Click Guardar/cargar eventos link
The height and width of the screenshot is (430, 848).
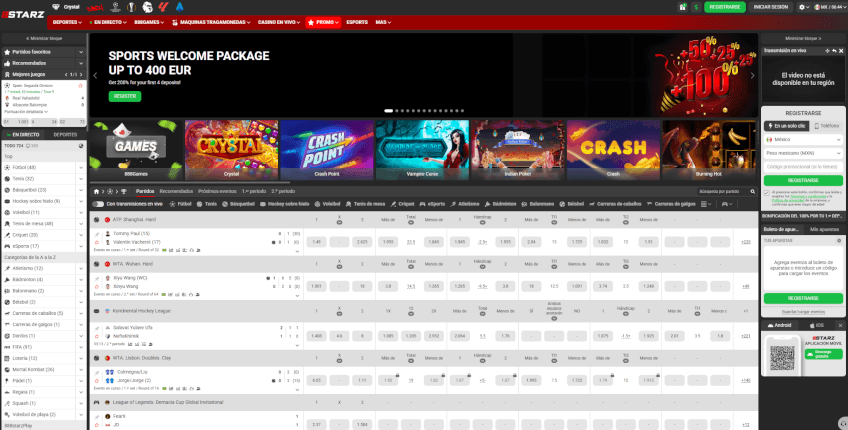pos(803,312)
